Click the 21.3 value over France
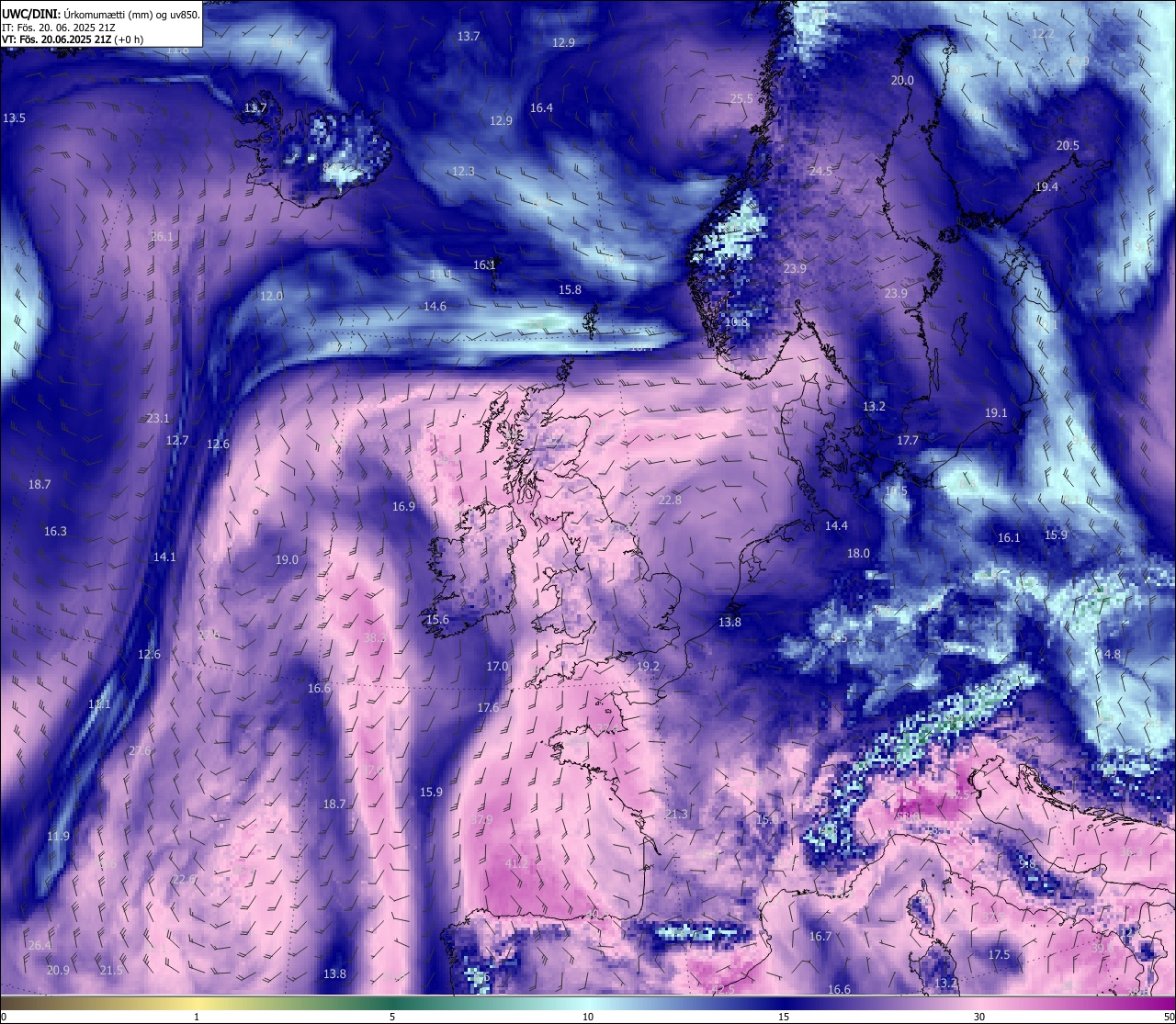This screenshot has width=1176, height=1024. [676, 814]
